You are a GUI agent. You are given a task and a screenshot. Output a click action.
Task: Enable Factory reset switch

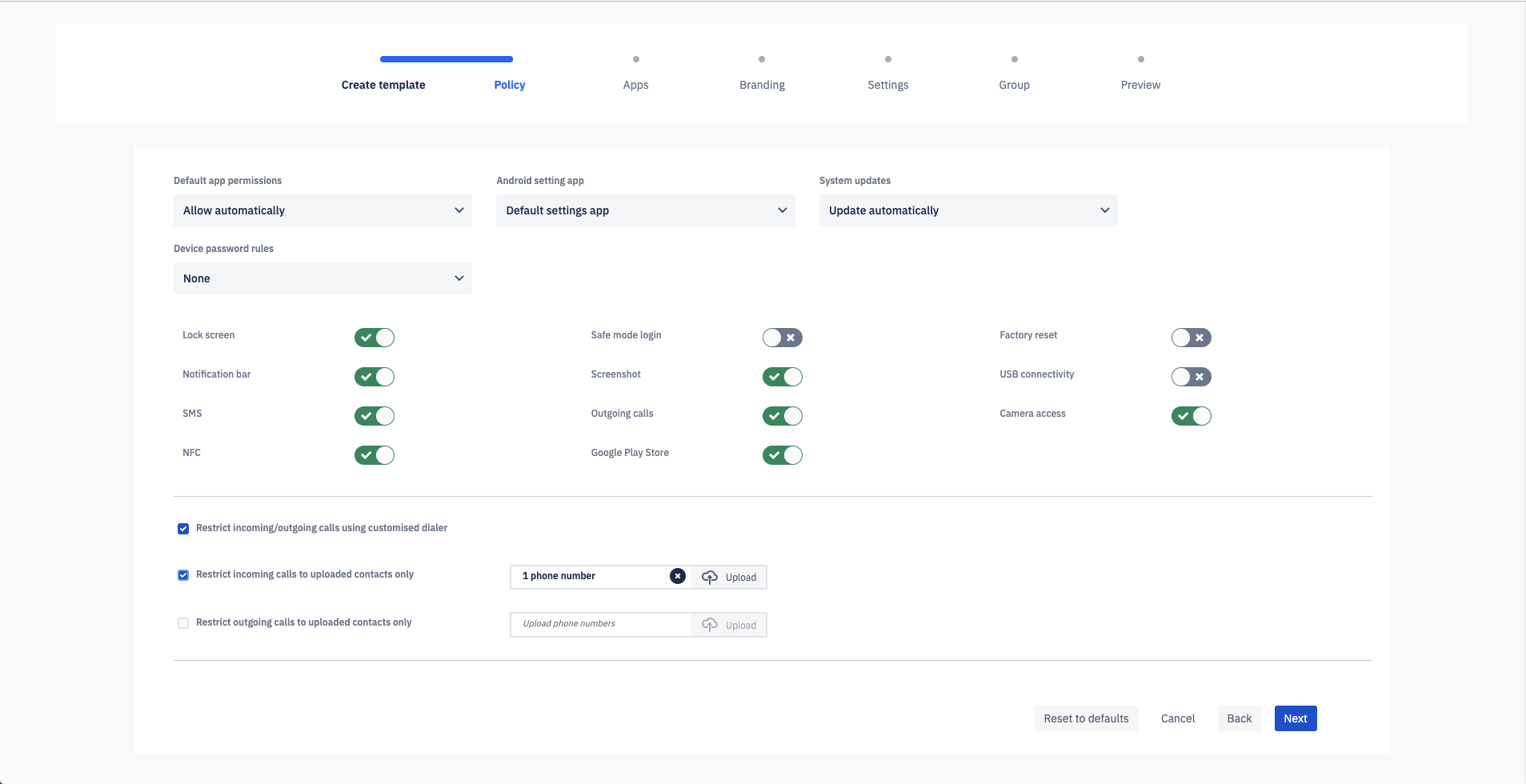point(1192,338)
